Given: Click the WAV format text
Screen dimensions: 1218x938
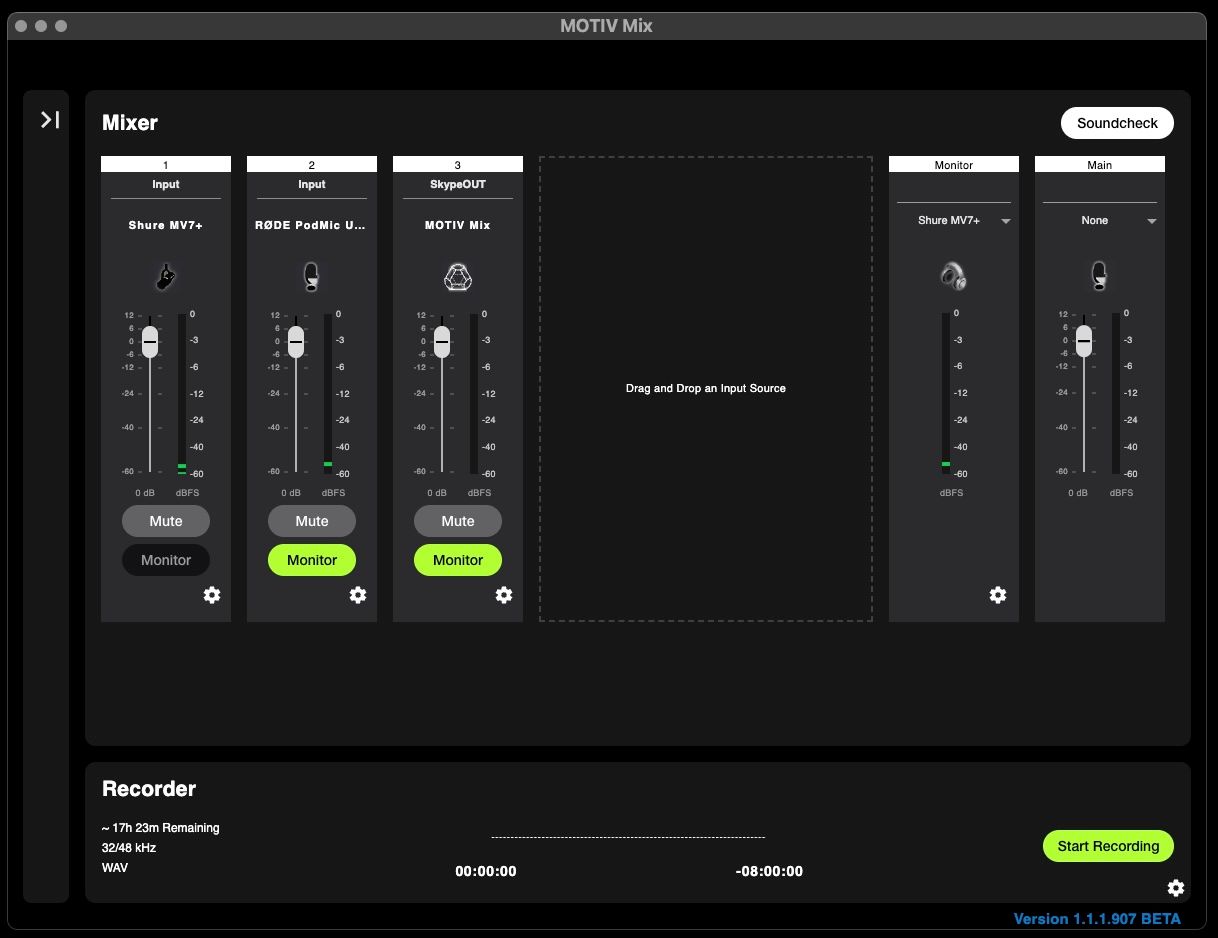Looking at the screenshot, I should pos(115,868).
